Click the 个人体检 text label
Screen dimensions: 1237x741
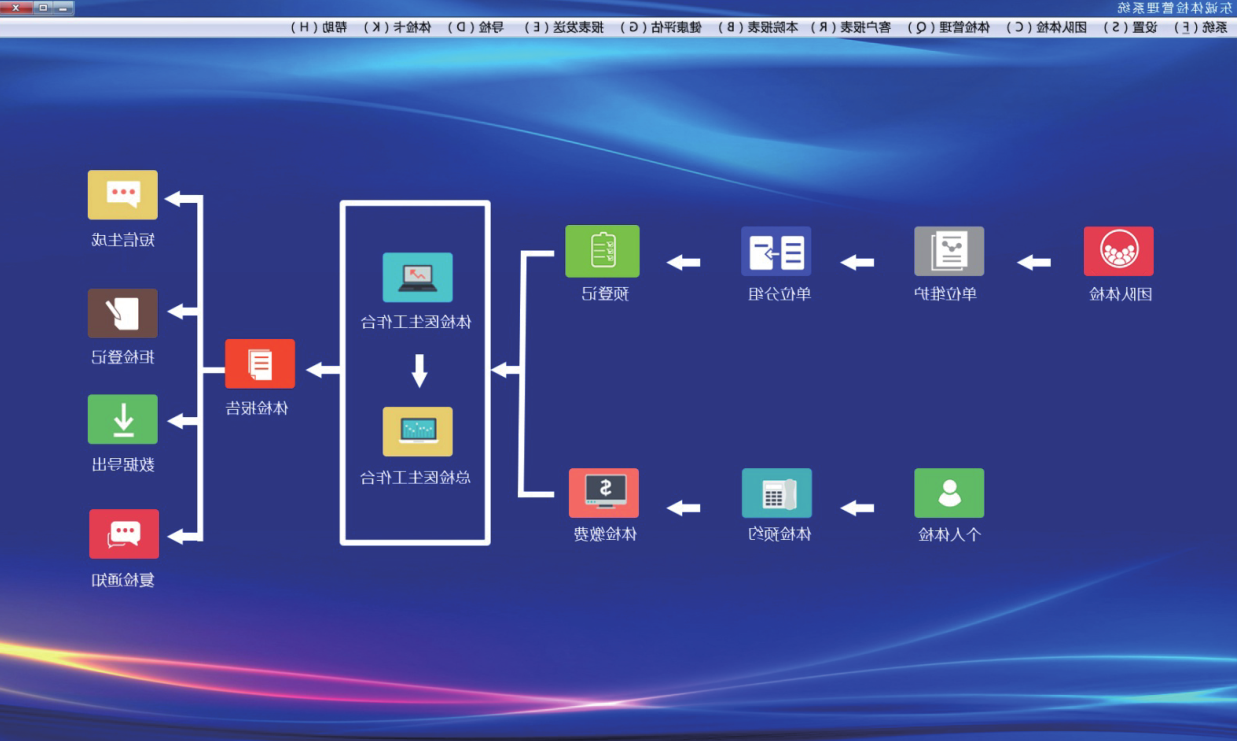pyautogui.click(x=950, y=534)
